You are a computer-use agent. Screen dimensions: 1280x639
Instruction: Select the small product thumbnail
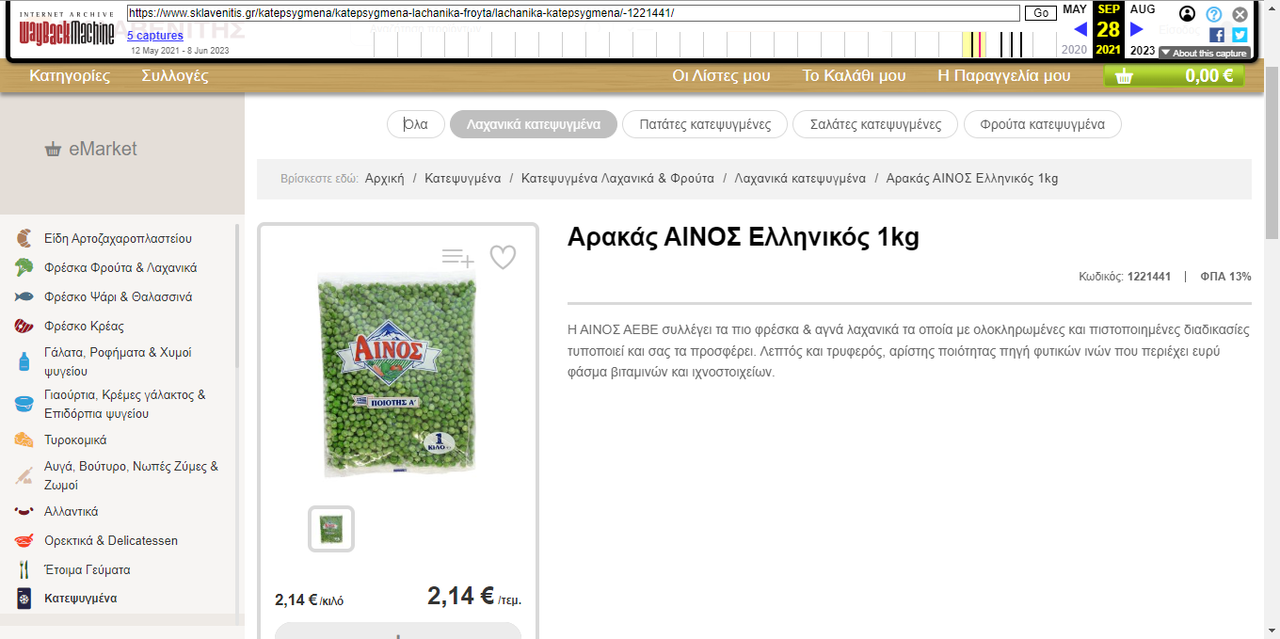331,528
